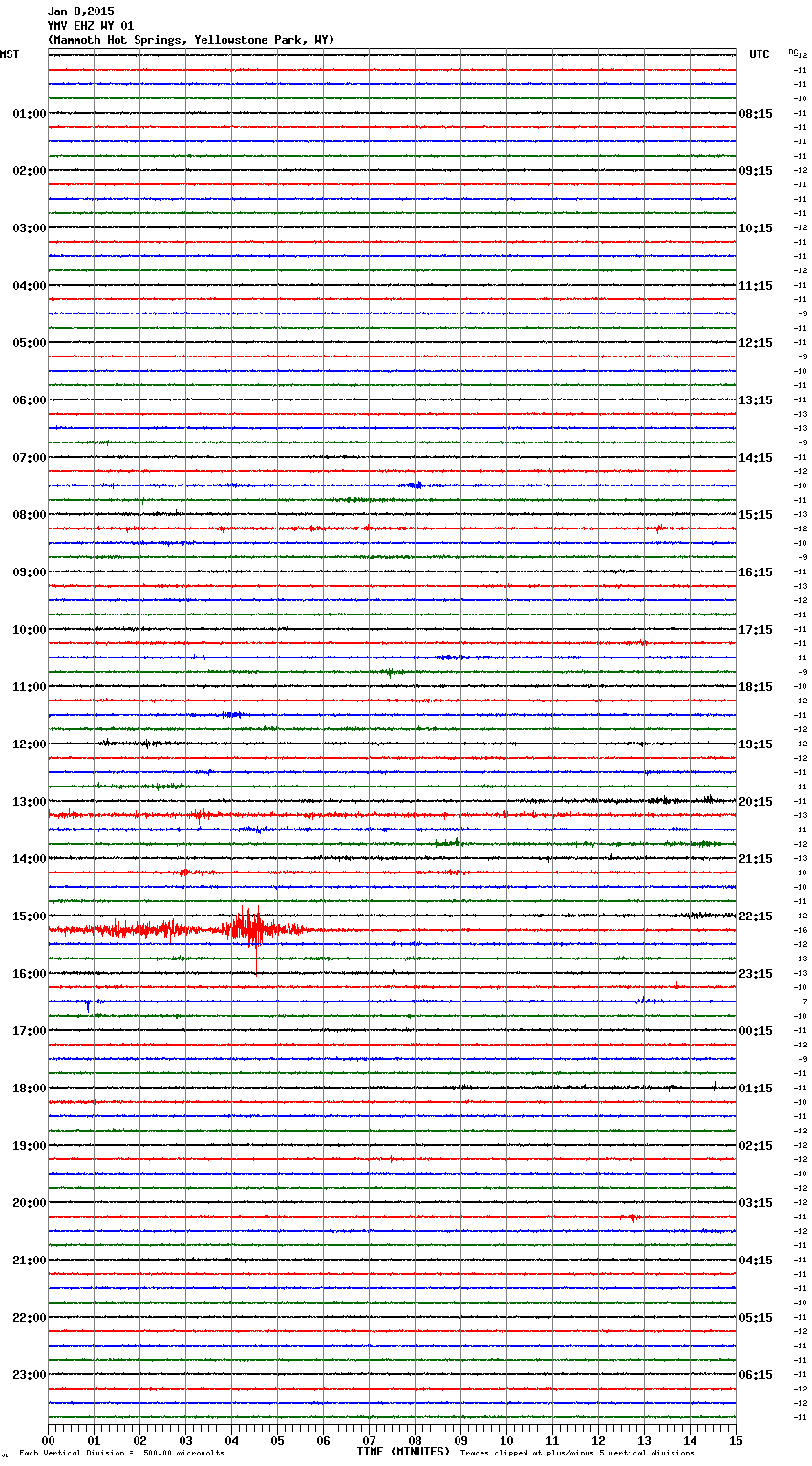
Task: Select the 12:00 MST row label
Action: point(30,744)
